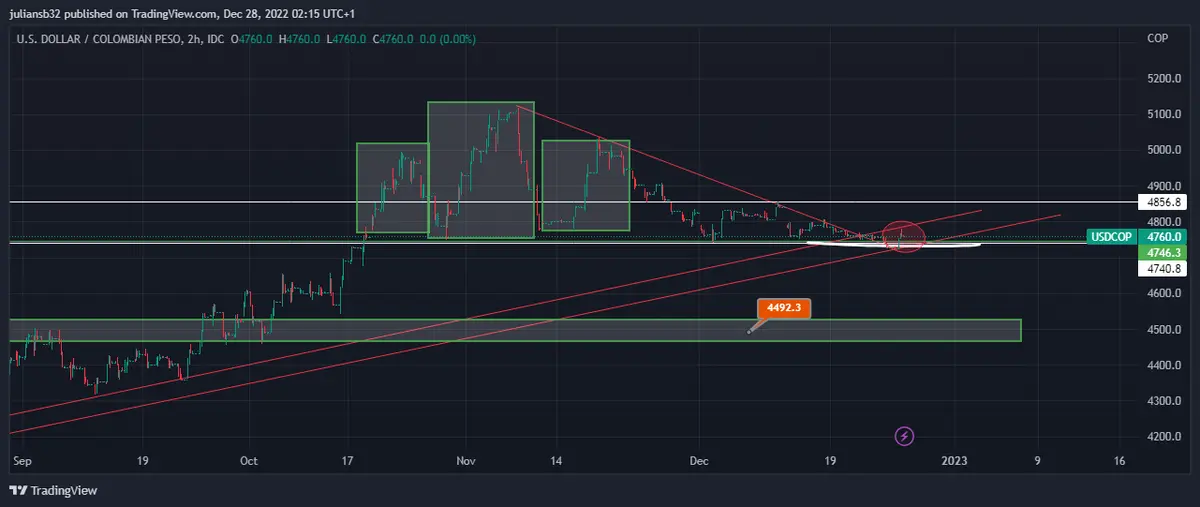This screenshot has height=507, width=1200.
Task: Click the purple lightning bolt icon
Action: 905,436
